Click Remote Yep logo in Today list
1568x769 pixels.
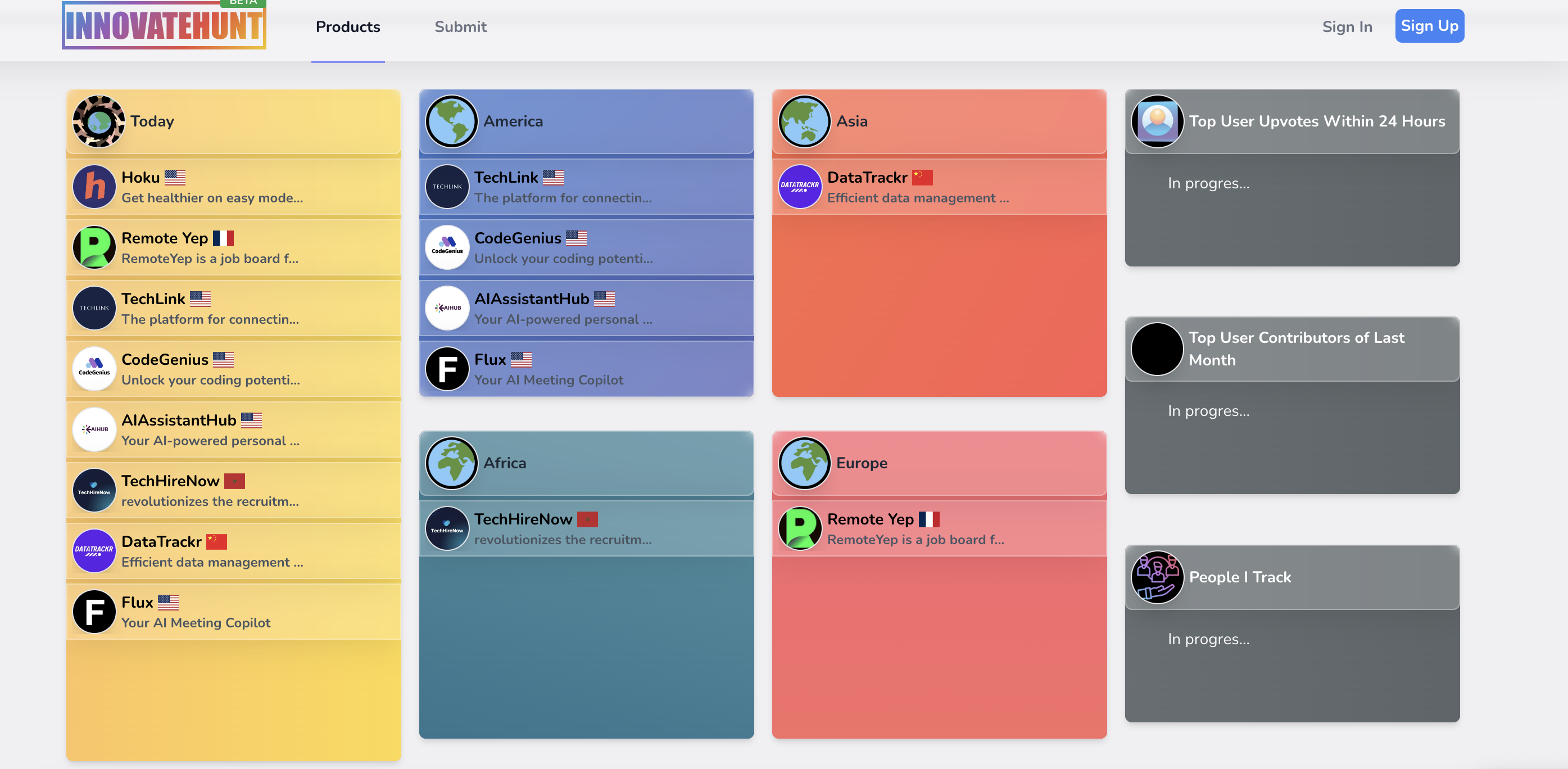94,248
